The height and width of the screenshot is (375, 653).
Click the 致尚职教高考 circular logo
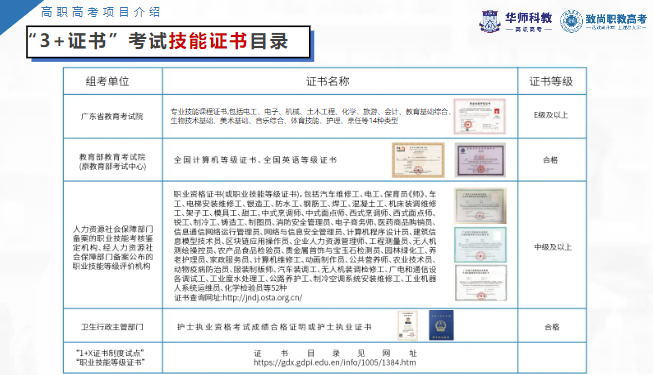(x=571, y=21)
